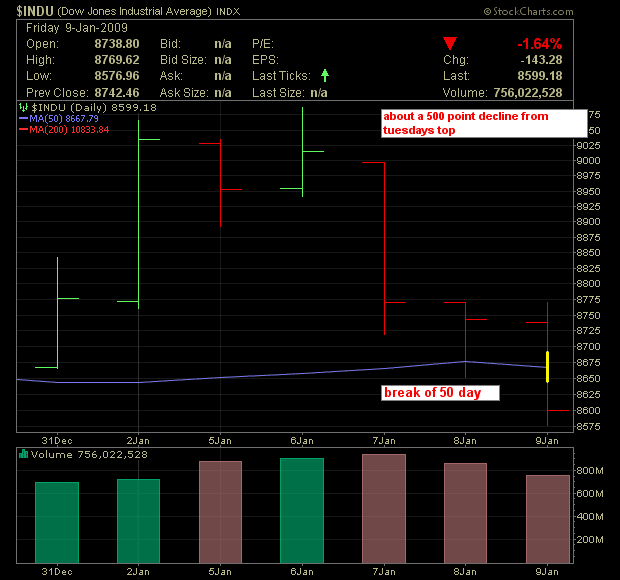Screen dimensions: 620x580
Task: Click the 7Jan red price bar
Action: [384, 248]
